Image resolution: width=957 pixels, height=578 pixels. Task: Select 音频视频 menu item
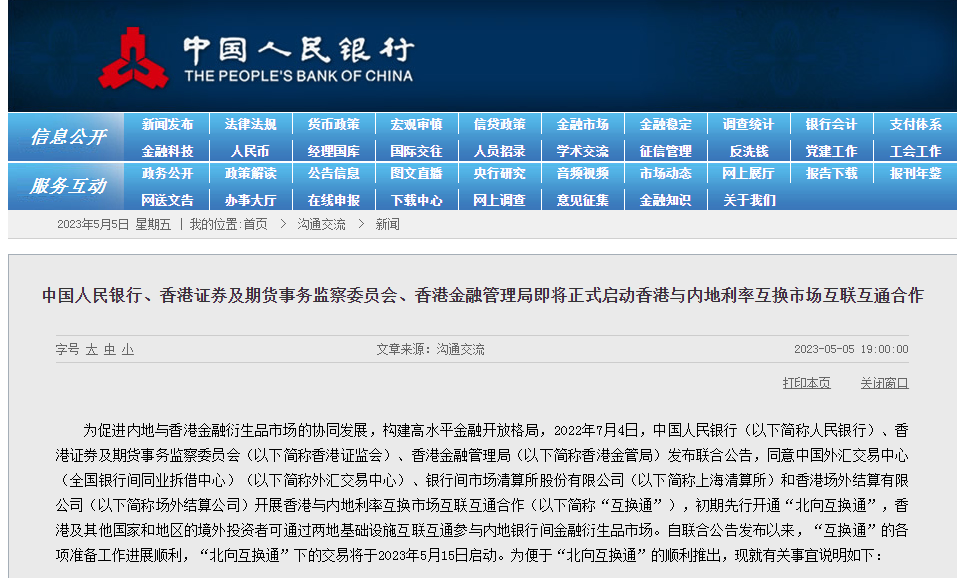point(582,173)
